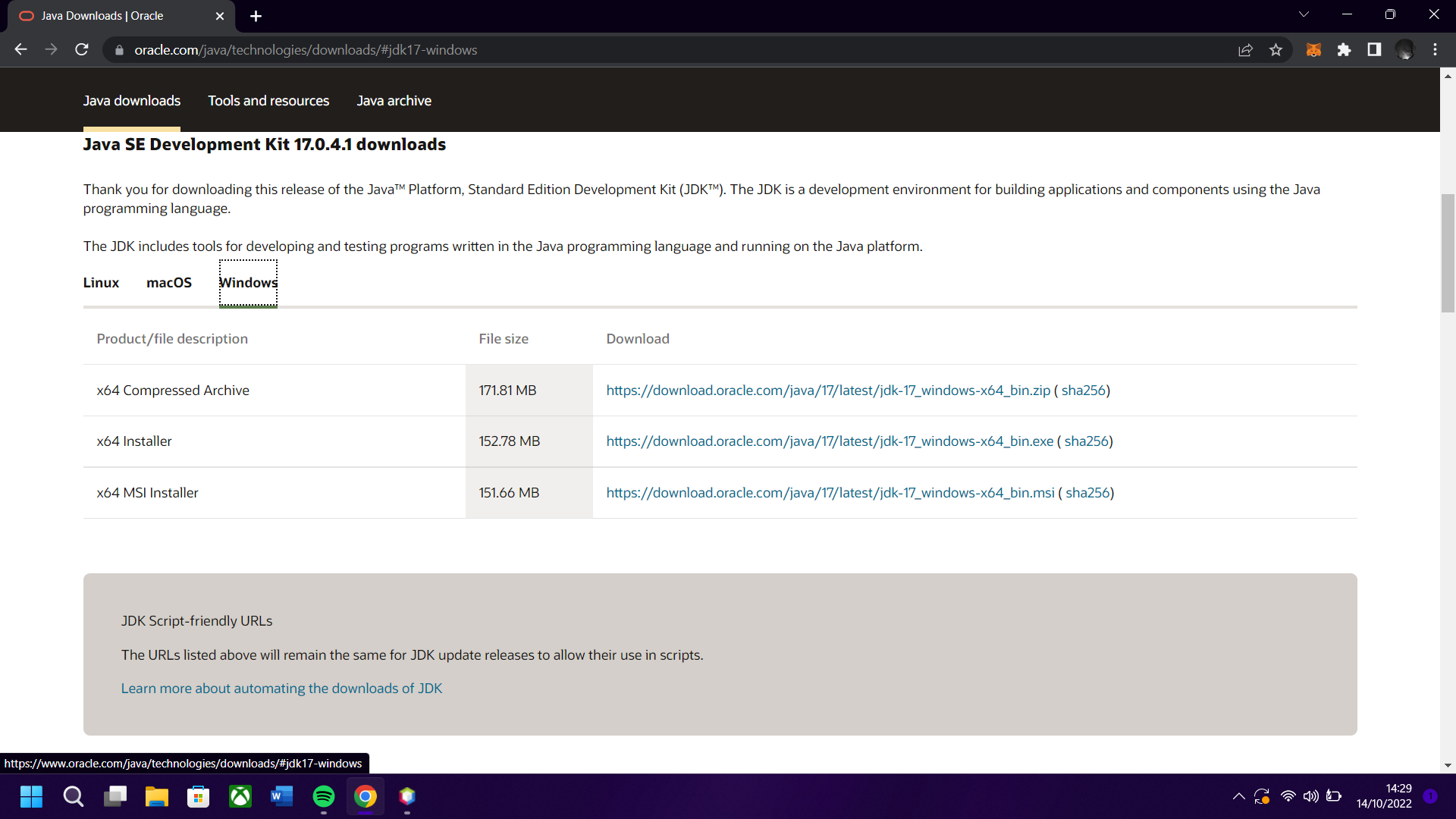
Task: Open the Extensions puzzle-piece icon
Action: click(x=1345, y=49)
